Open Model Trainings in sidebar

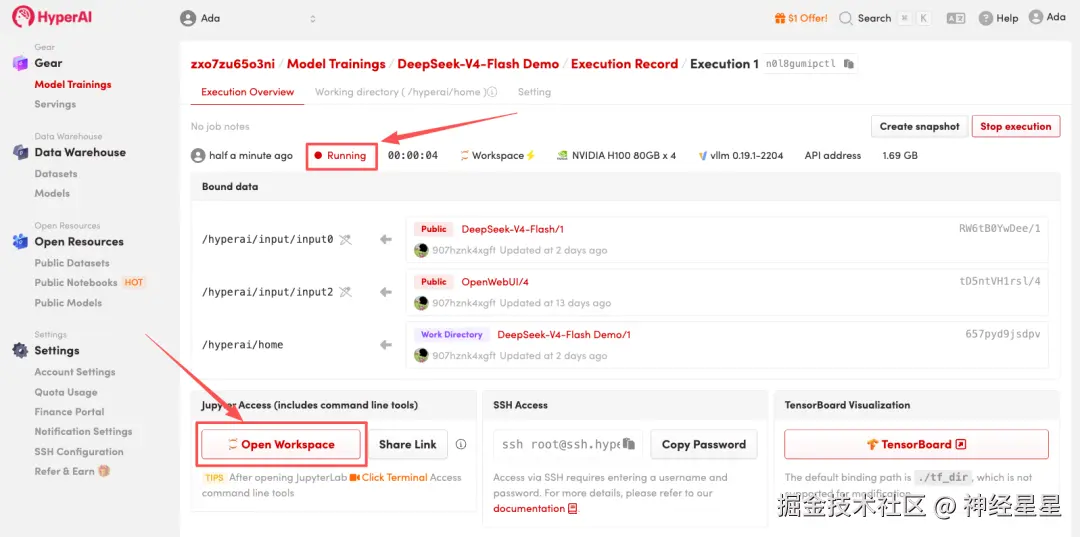point(73,85)
